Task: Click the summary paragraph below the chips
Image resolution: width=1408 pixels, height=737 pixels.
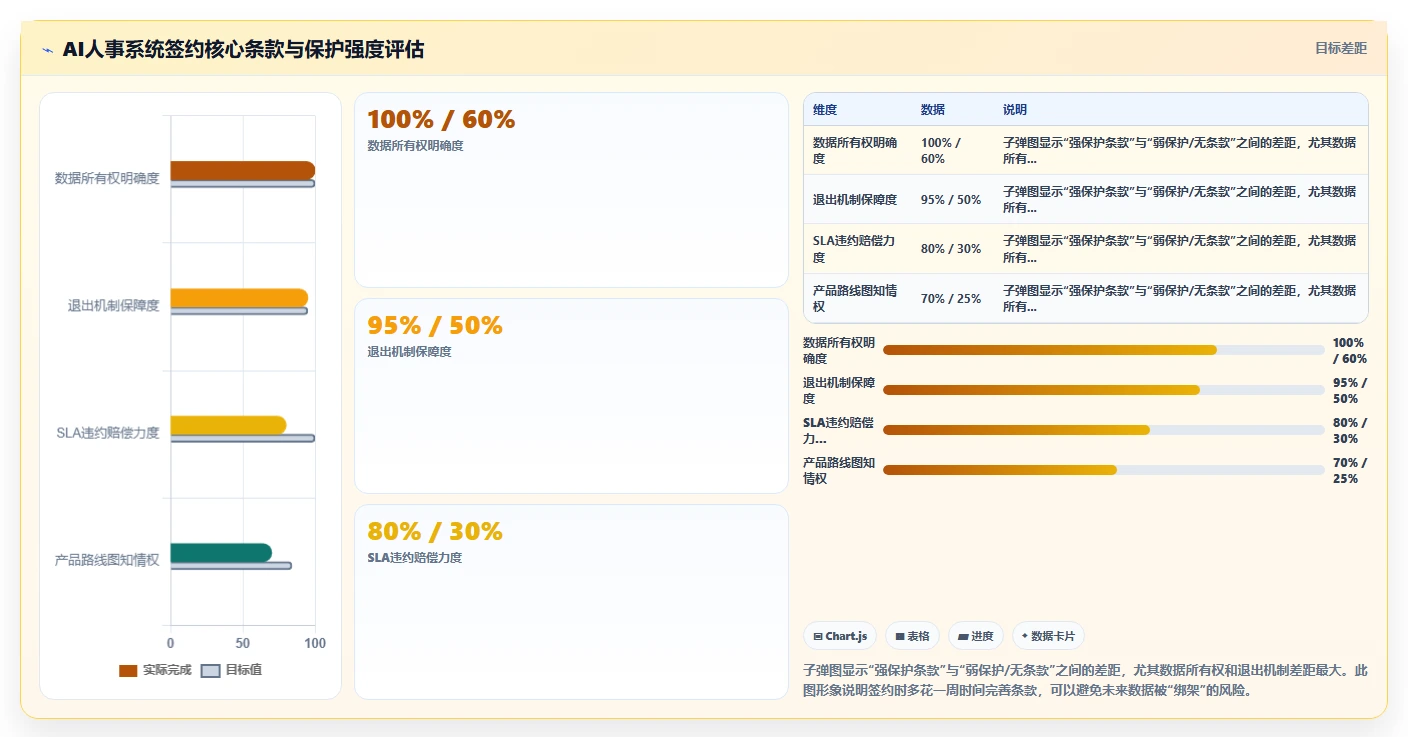Action: click(1085, 680)
